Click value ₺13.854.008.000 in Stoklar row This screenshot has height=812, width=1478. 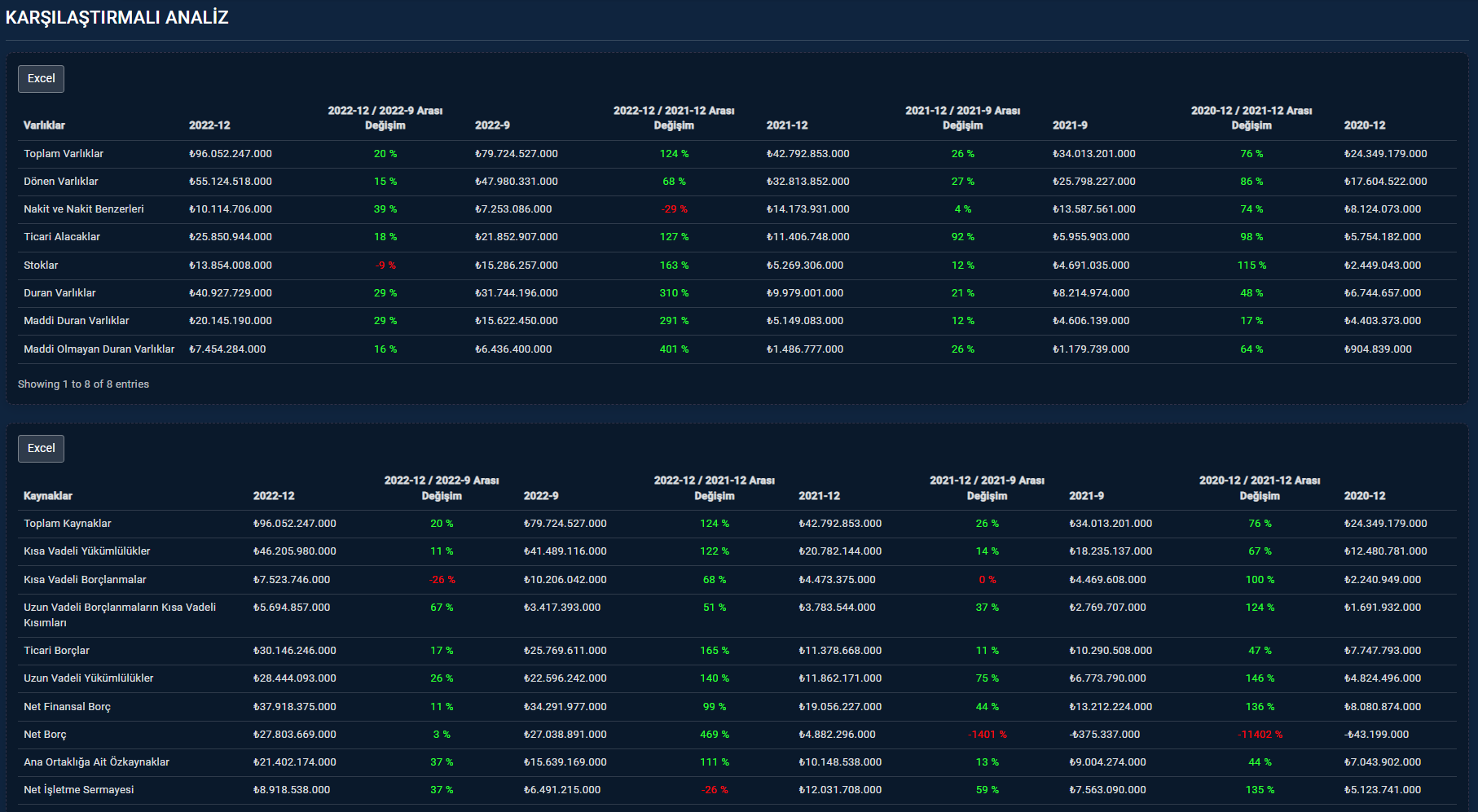pyautogui.click(x=231, y=266)
